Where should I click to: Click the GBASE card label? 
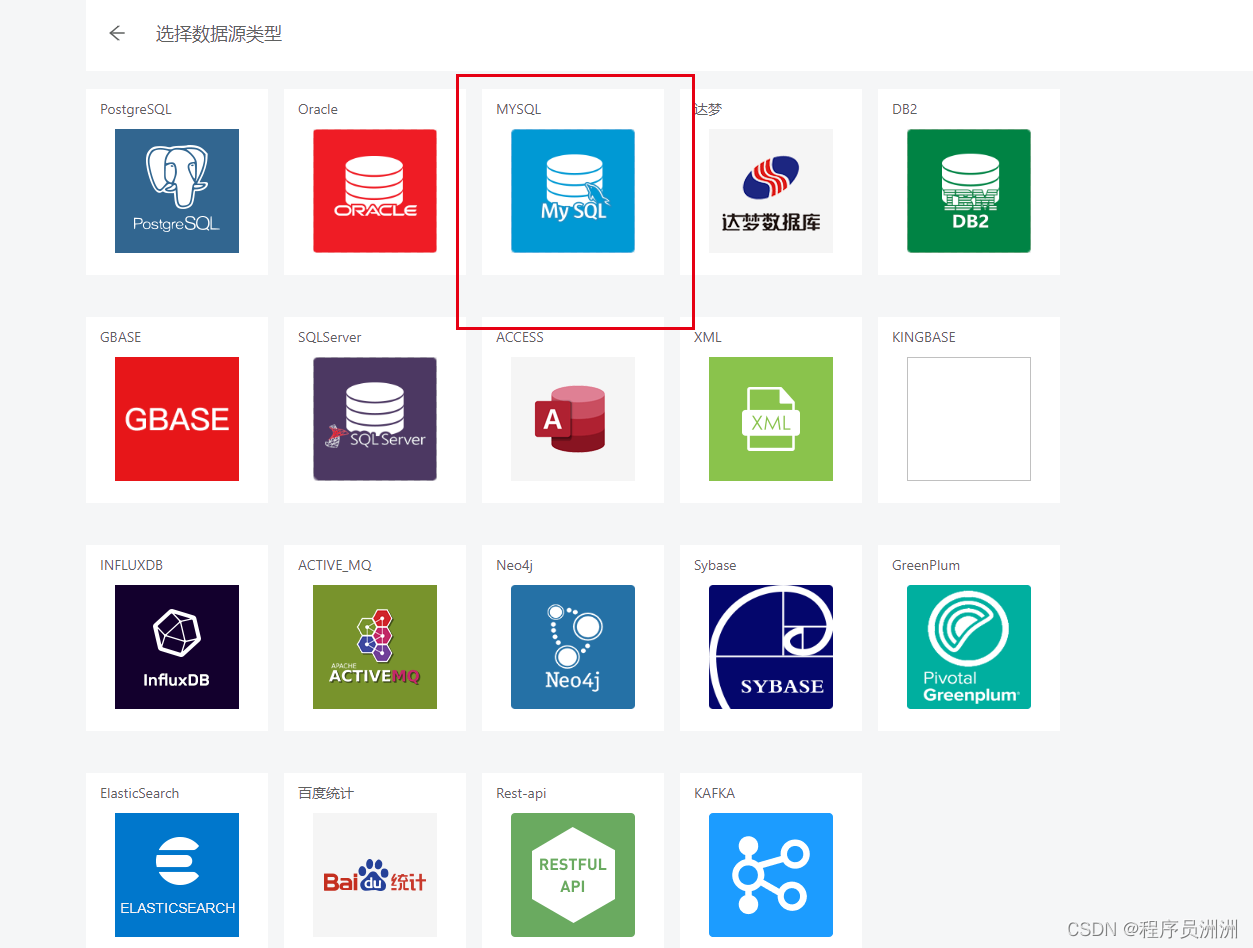(120, 337)
